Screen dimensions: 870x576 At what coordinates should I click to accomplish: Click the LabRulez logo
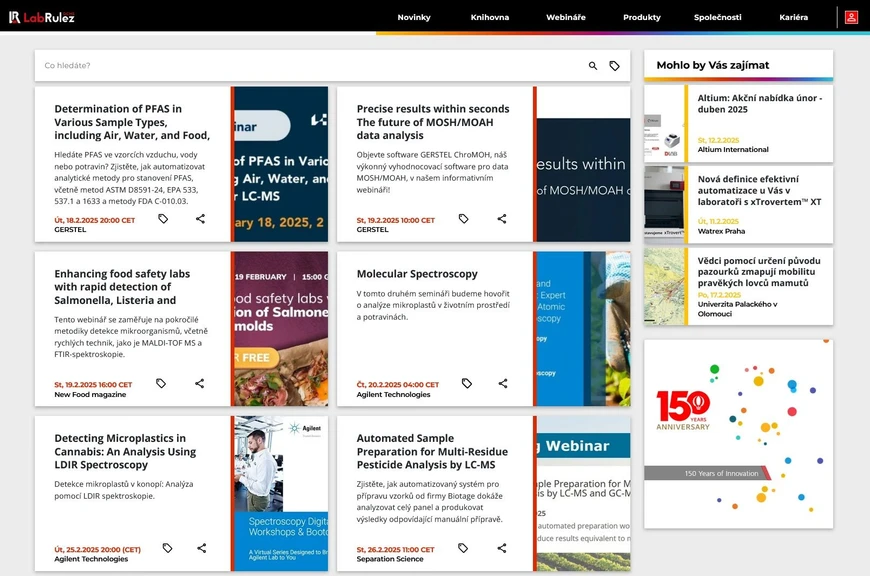(44, 16)
